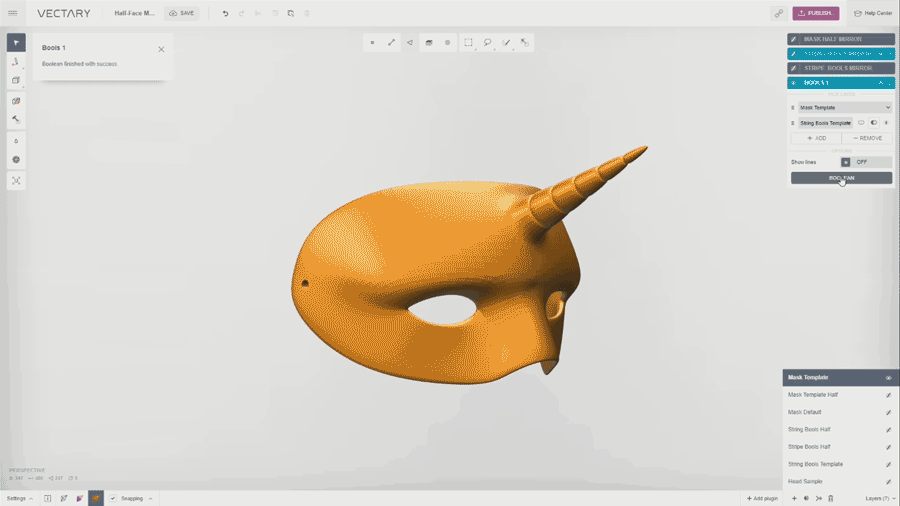The image size is (900, 506).
Task: Dismiss the Bools 1 notification
Action: pyautogui.click(x=161, y=49)
